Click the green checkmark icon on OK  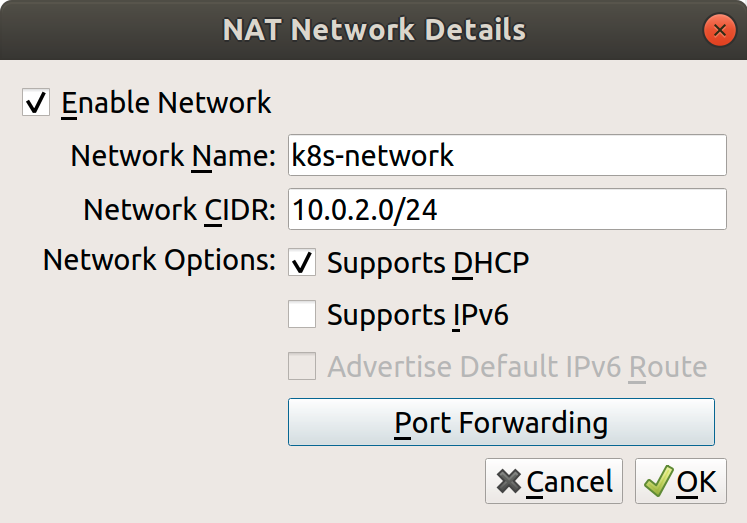tap(658, 482)
